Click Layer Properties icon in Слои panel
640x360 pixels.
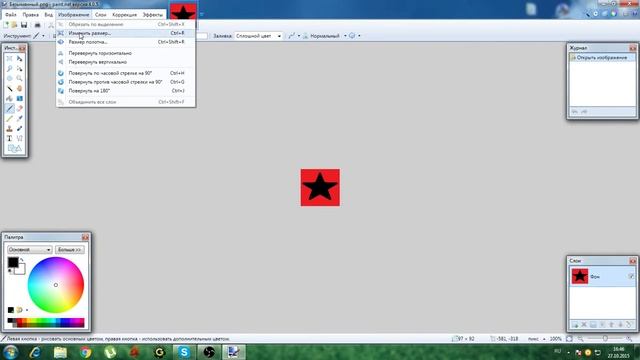[629, 324]
